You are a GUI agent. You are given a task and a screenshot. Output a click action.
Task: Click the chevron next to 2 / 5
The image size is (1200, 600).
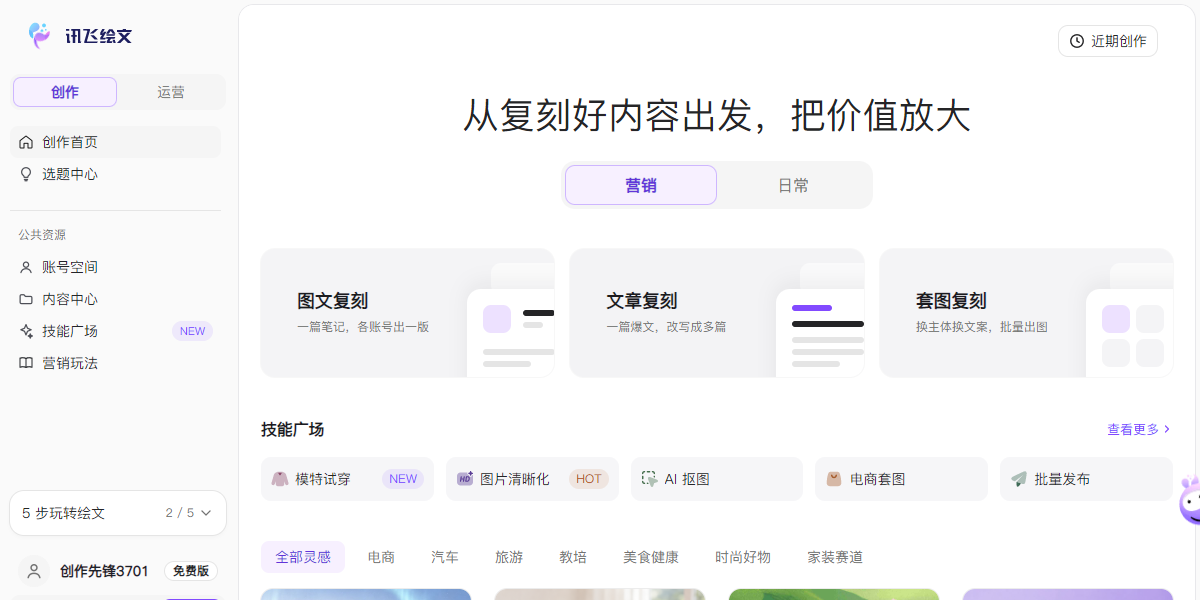[206, 513]
